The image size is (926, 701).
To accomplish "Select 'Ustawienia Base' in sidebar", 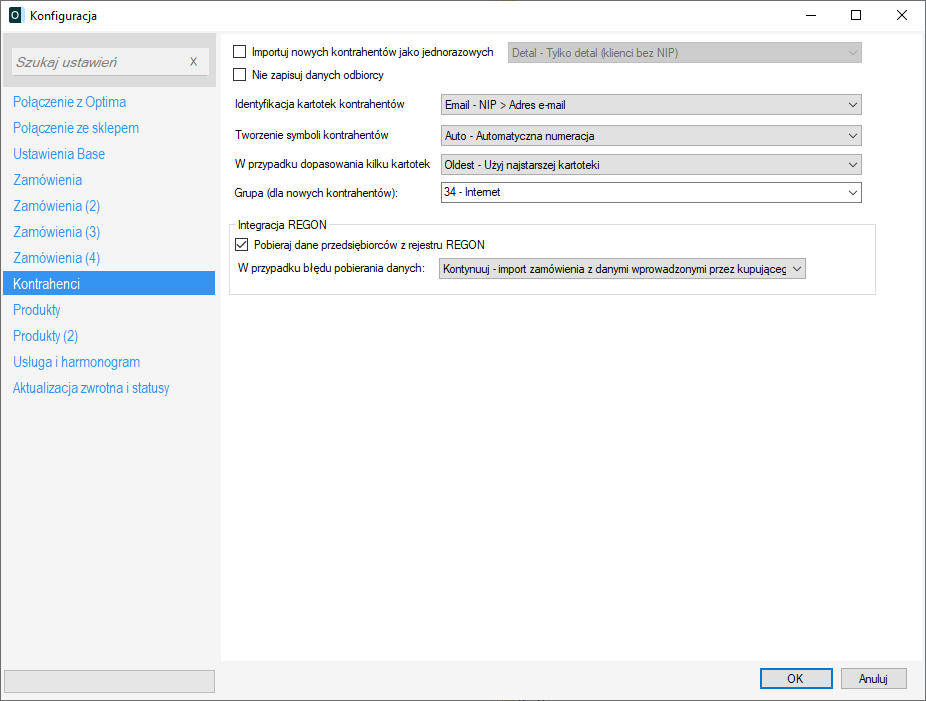I will (x=59, y=154).
